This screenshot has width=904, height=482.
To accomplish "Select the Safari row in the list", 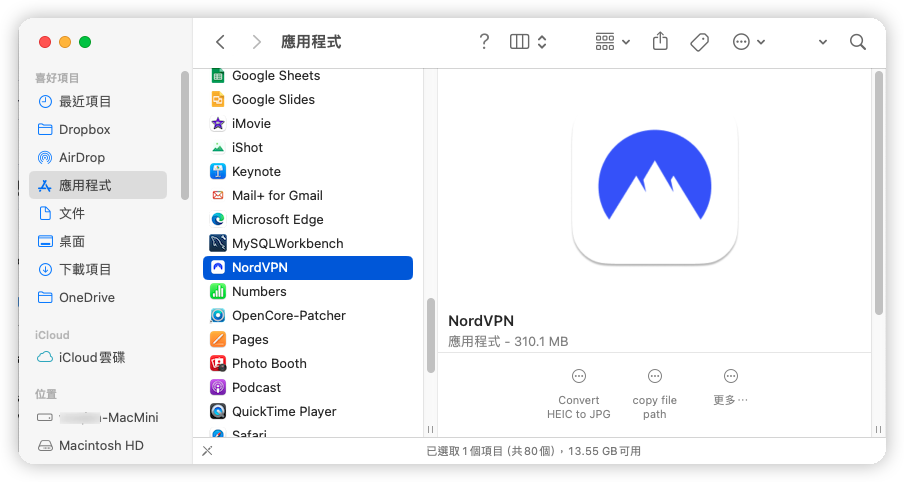I will tap(308, 433).
